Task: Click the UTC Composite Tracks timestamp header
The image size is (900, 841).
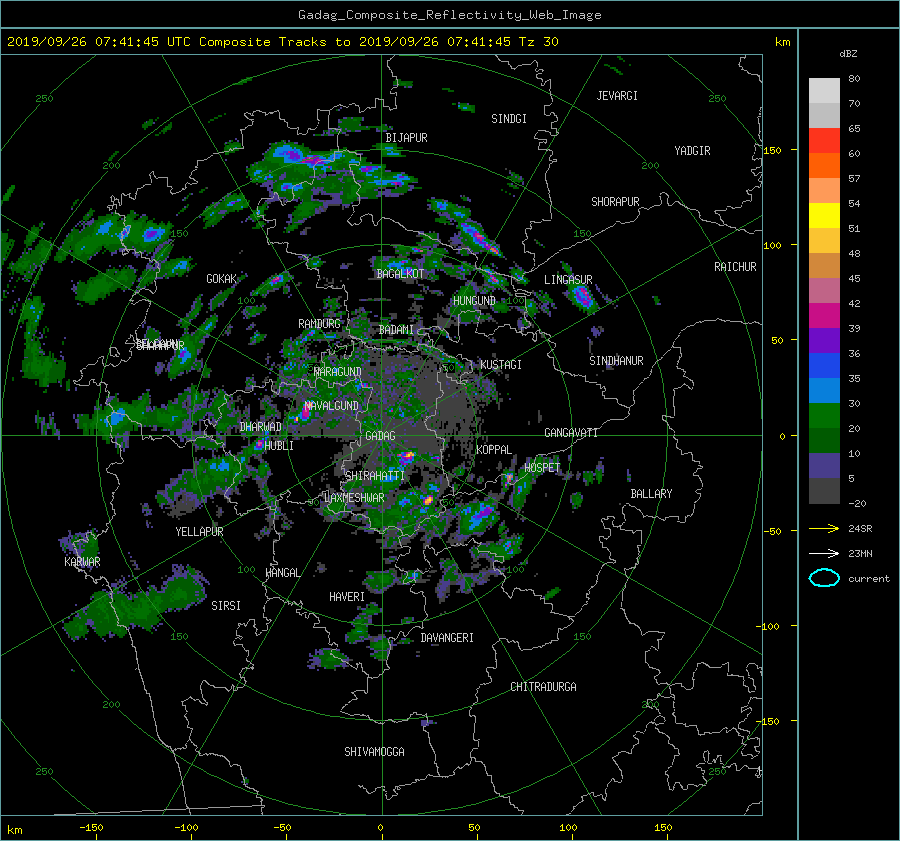Action: (282, 42)
